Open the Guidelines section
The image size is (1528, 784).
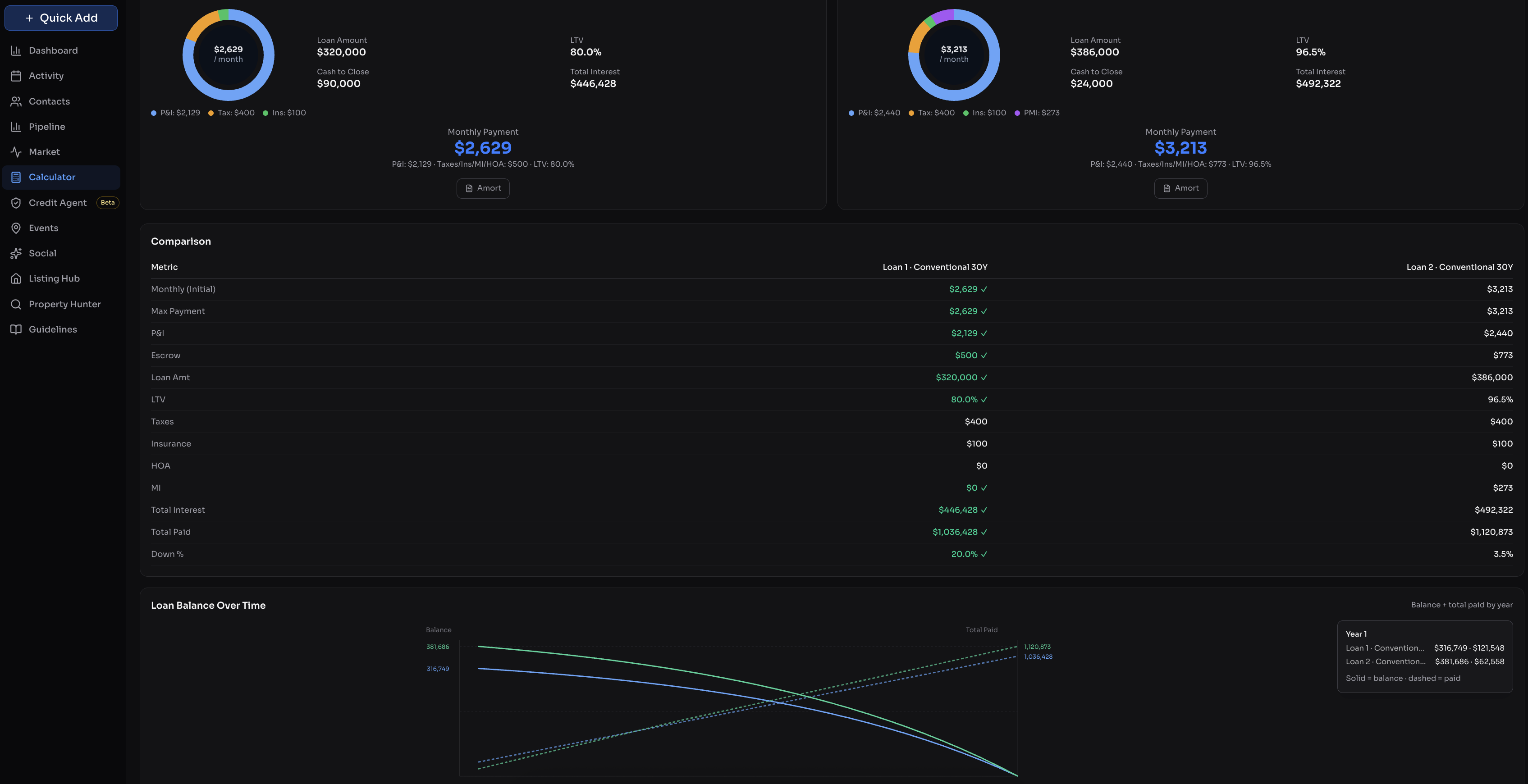pos(53,328)
